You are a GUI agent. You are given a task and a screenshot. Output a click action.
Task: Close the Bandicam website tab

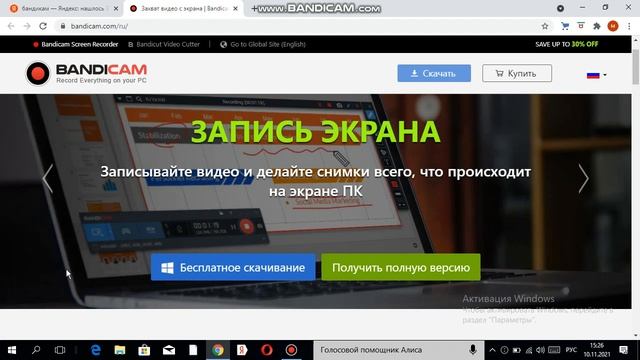(x=235, y=9)
